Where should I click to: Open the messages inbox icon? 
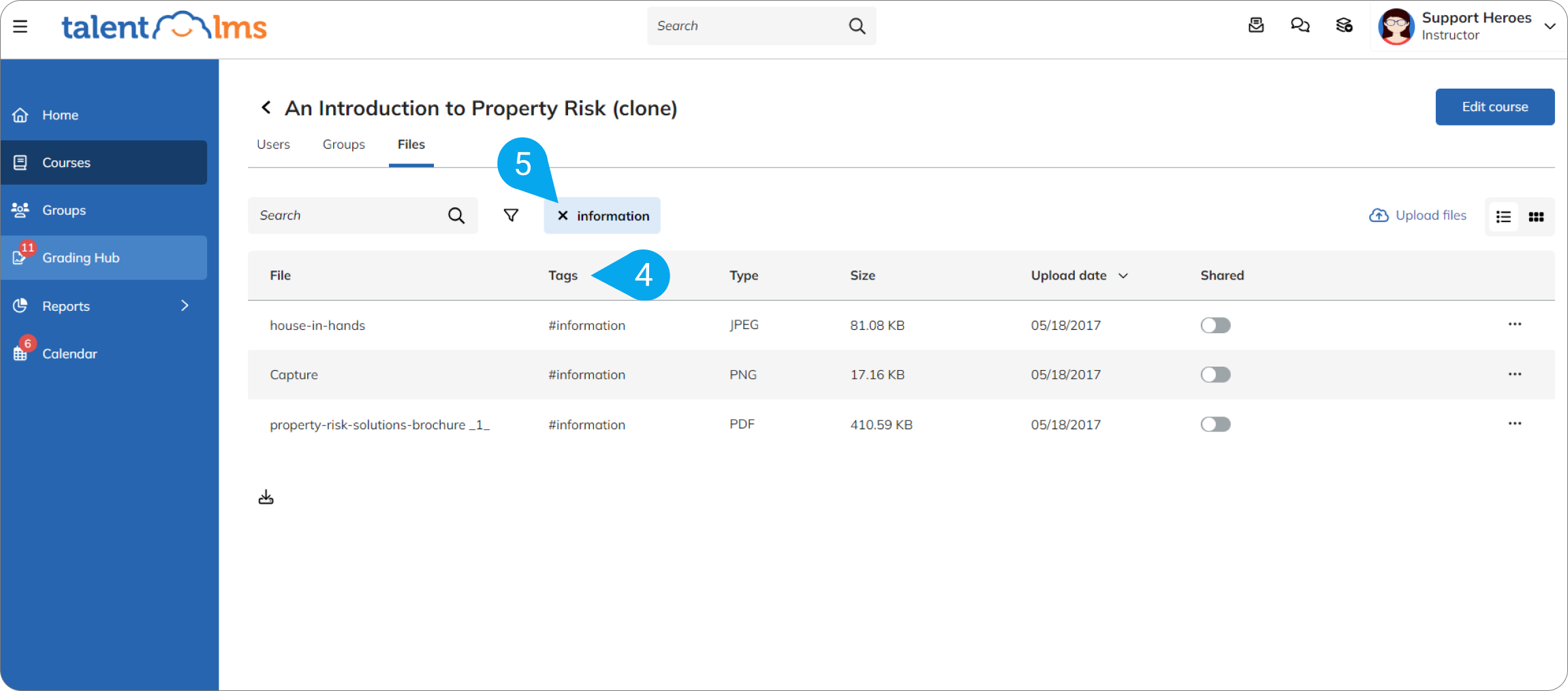tap(1256, 26)
